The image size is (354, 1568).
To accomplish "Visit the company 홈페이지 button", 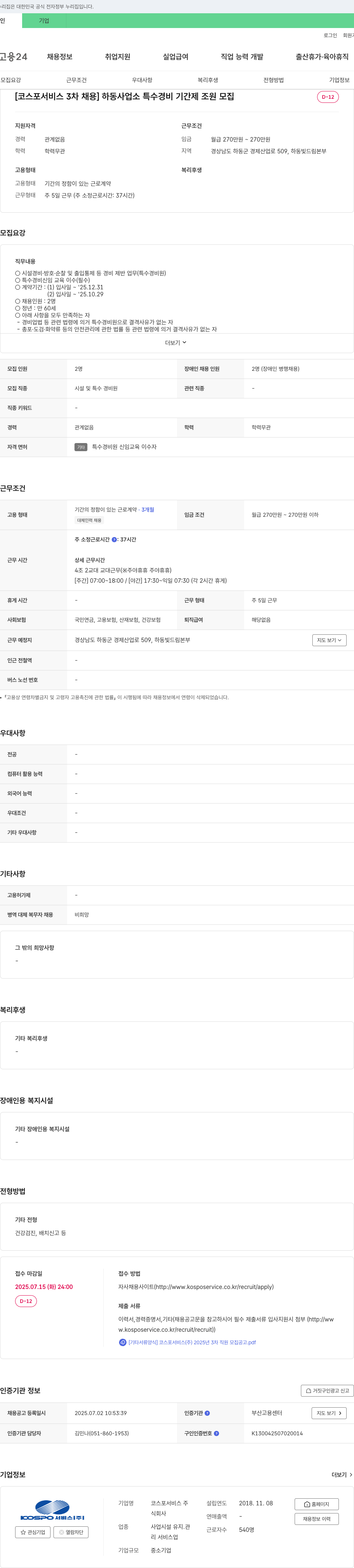I will click(316, 1504).
